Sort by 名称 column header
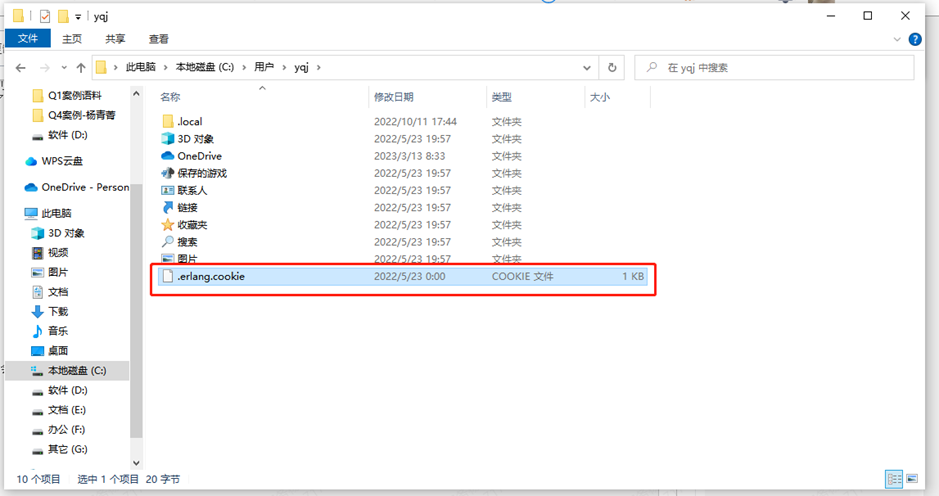The image size is (939, 496). coord(170,97)
